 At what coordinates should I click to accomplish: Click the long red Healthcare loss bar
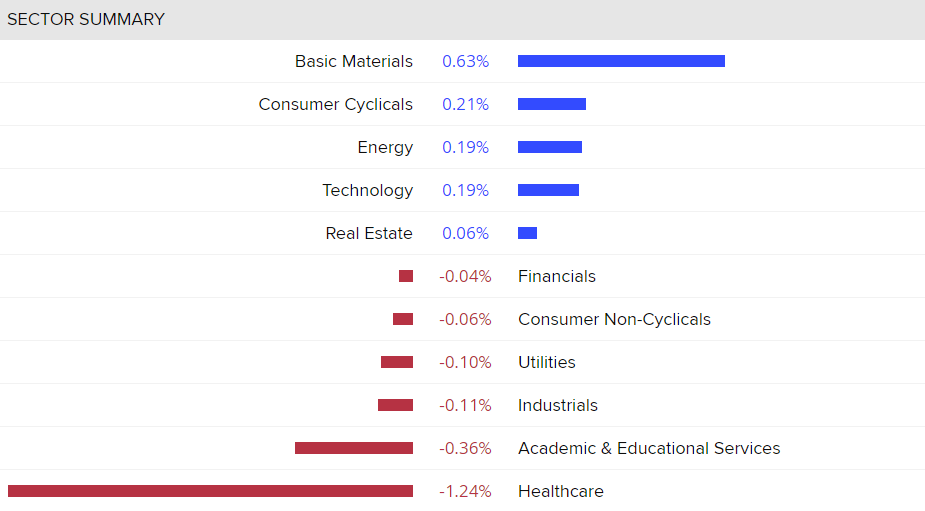click(x=210, y=491)
